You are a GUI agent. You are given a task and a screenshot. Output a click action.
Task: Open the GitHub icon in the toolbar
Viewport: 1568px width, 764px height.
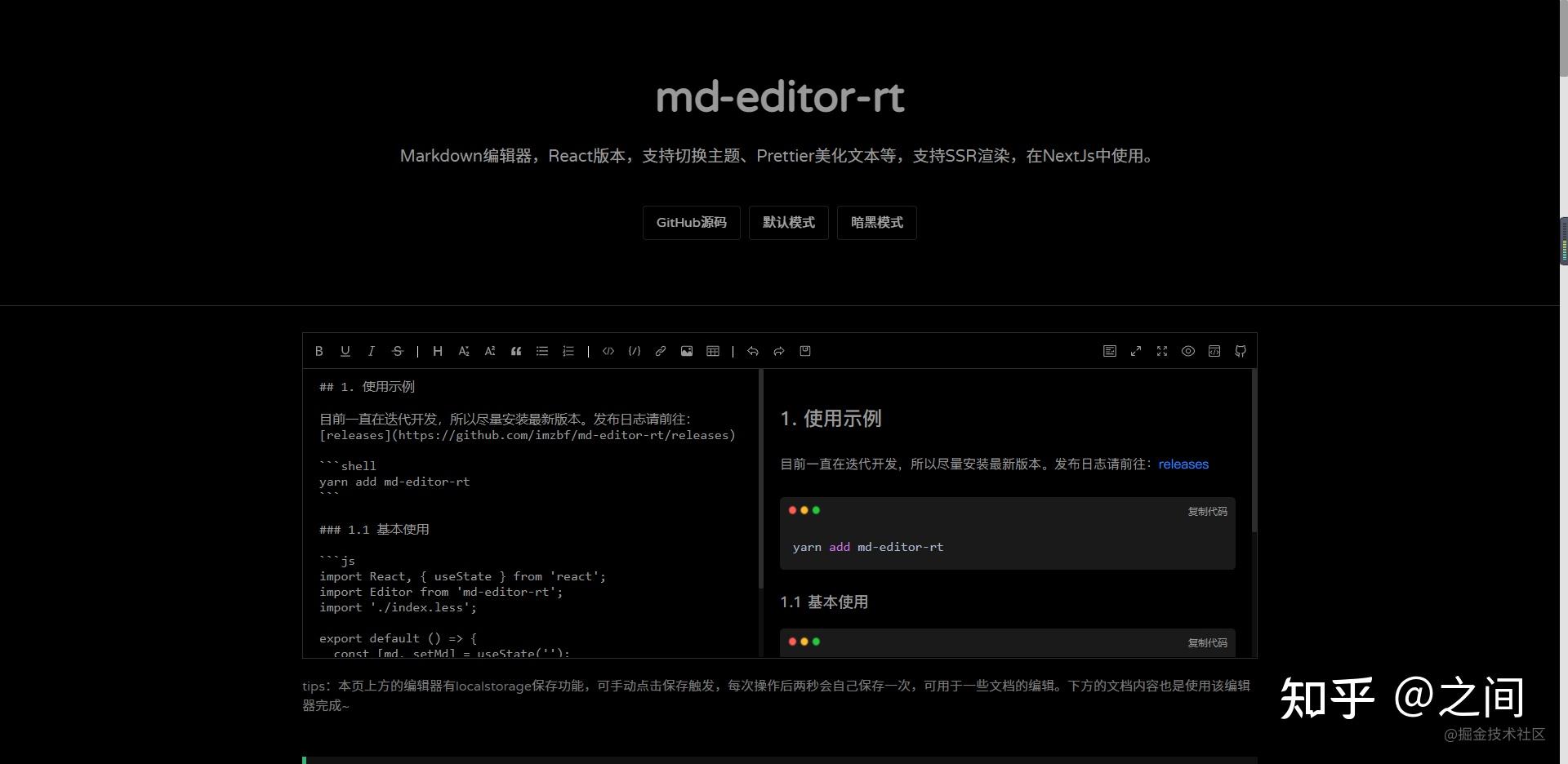click(1240, 351)
